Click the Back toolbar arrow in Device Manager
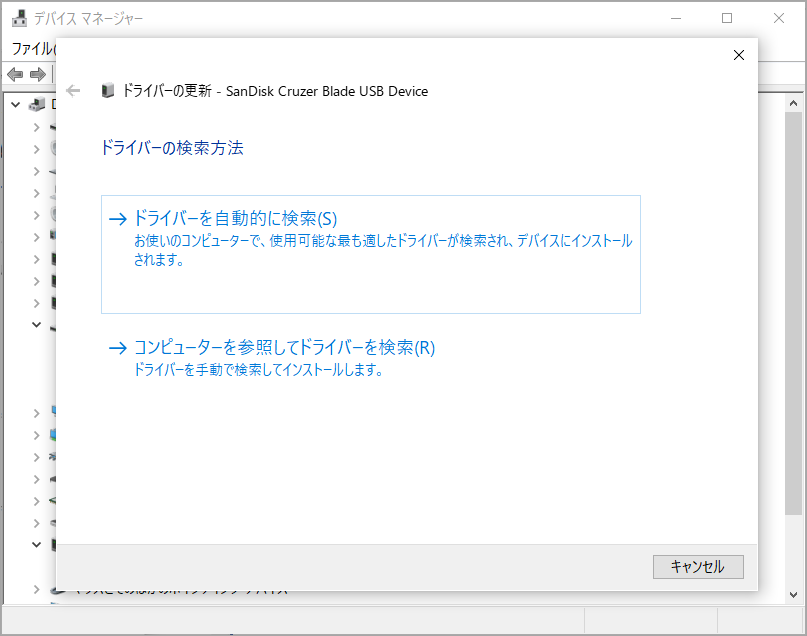 [x=15, y=75]
